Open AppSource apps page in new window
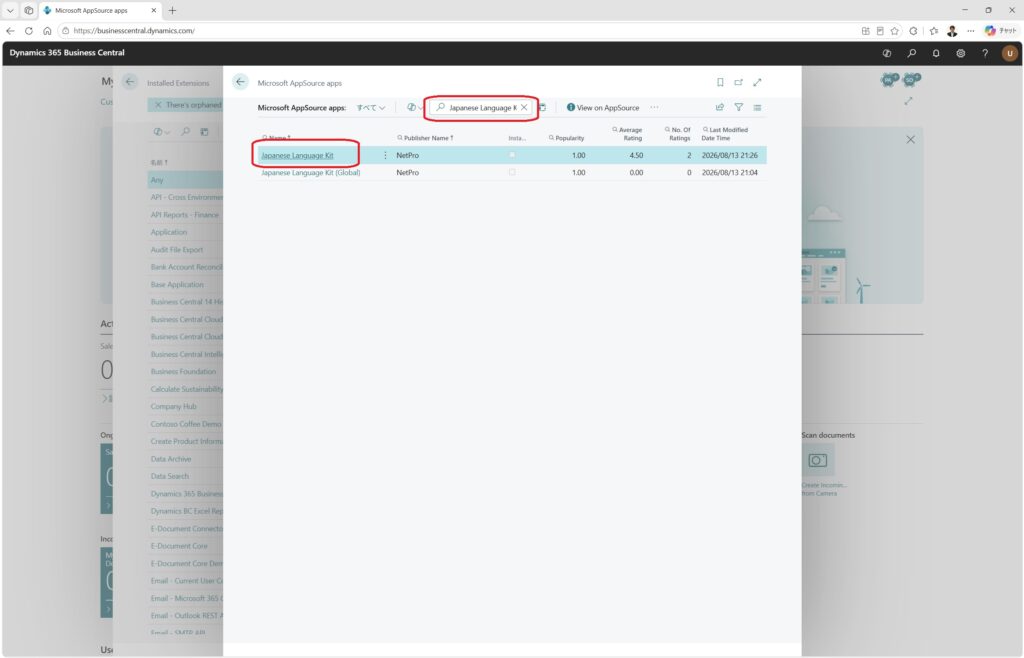1024x658 pixels. click(739, 82)
